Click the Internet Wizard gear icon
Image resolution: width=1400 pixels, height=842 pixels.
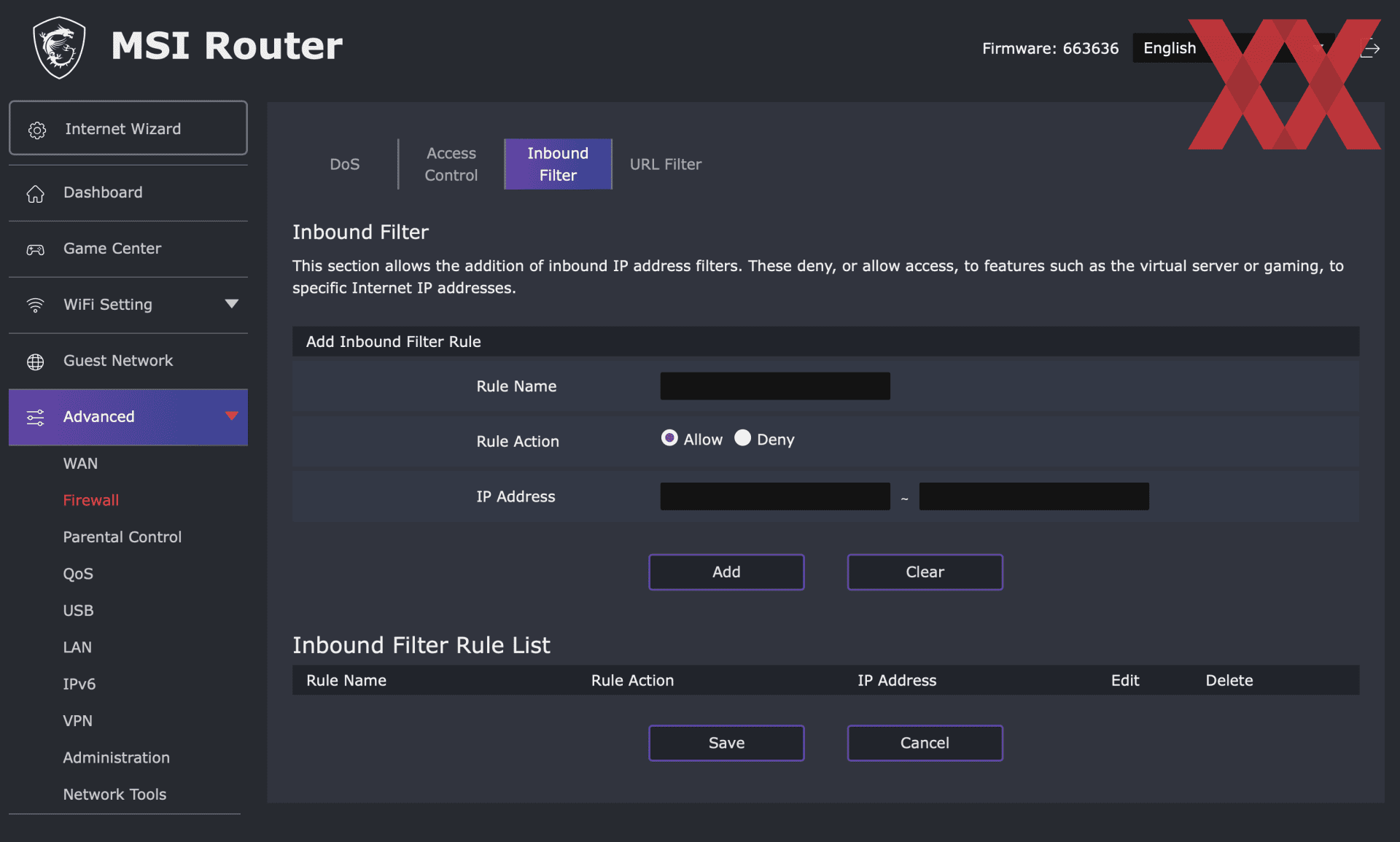coord(37,130)
